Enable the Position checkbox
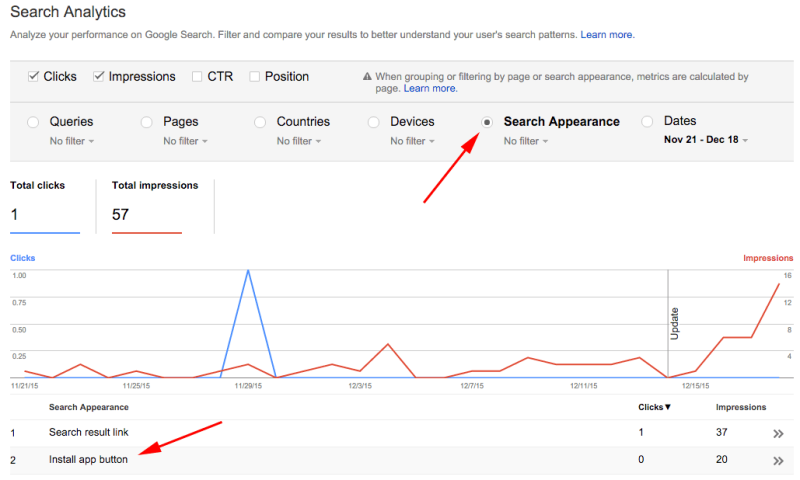This screenshot has width=800, height=480. tap(255, 76)
